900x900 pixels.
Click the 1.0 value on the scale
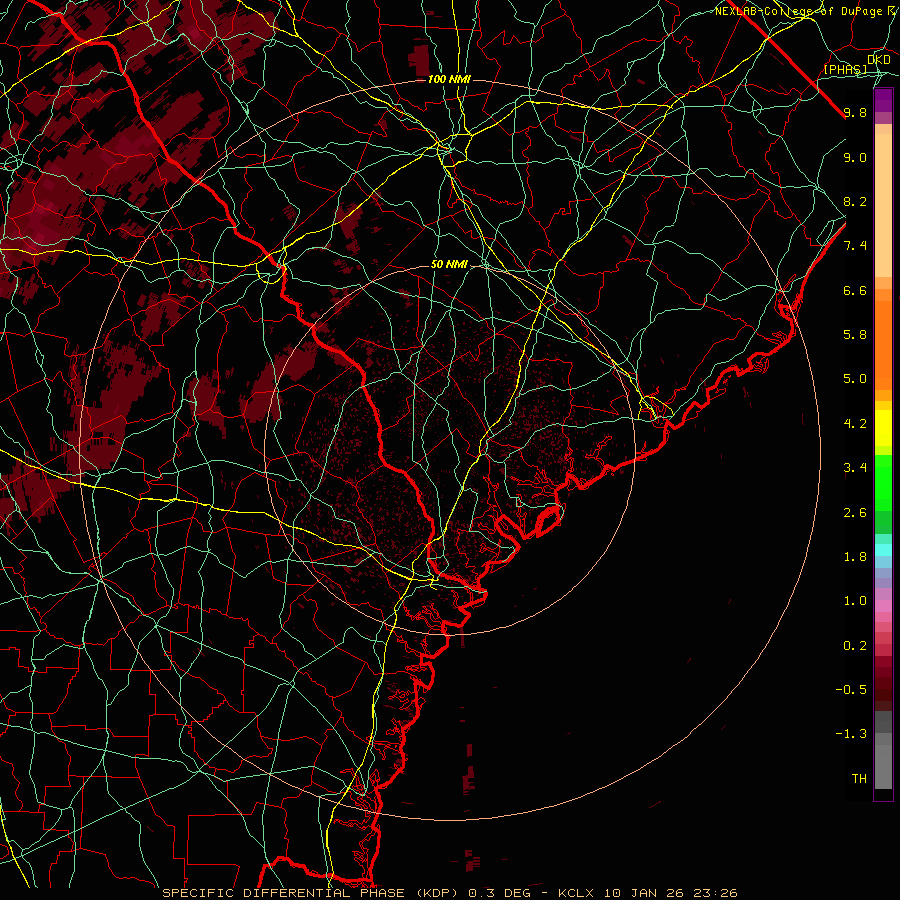pos(855,600)
